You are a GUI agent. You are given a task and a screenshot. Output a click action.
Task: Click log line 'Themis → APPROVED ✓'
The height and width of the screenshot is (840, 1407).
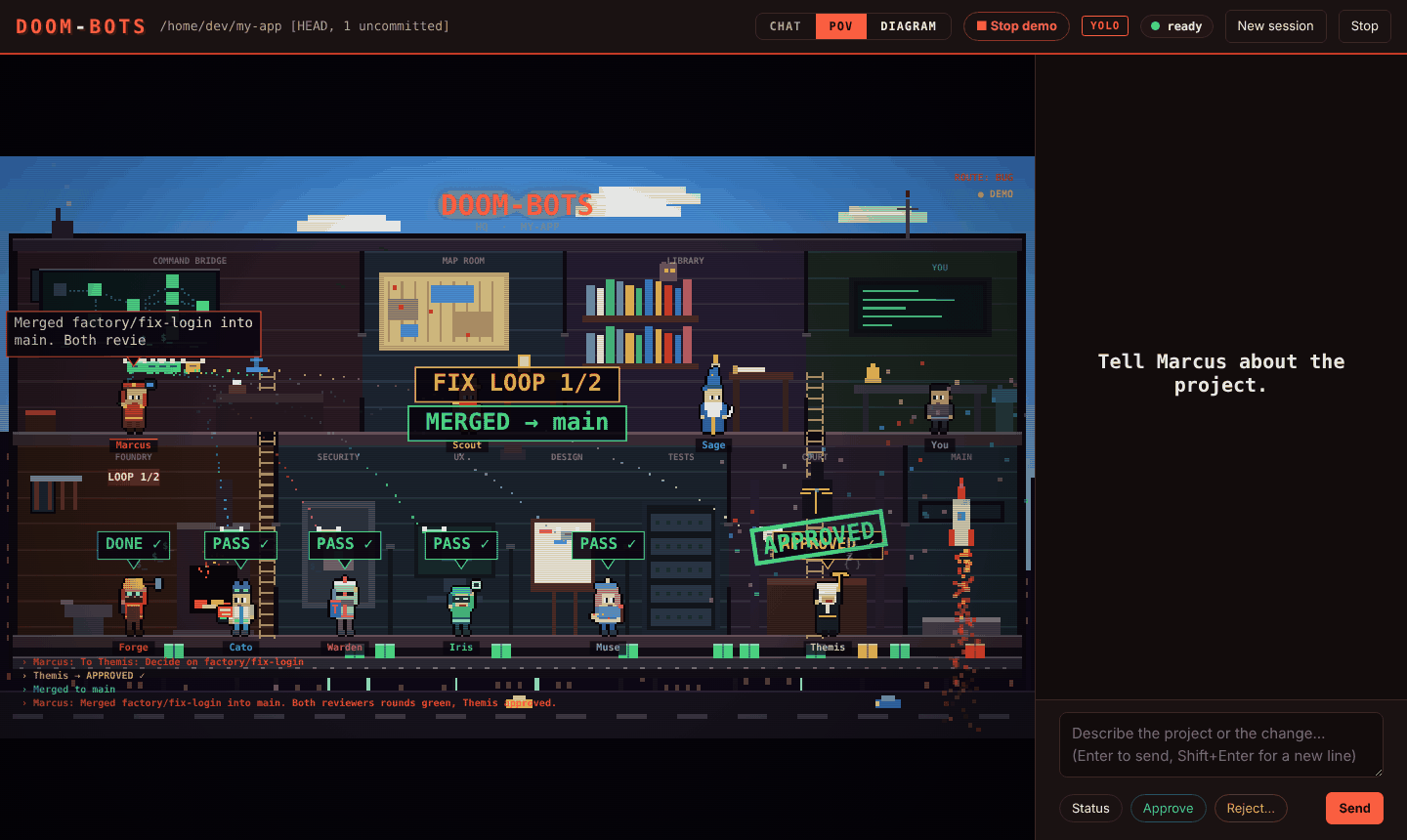pyautogui.click(x=89, y=676)
